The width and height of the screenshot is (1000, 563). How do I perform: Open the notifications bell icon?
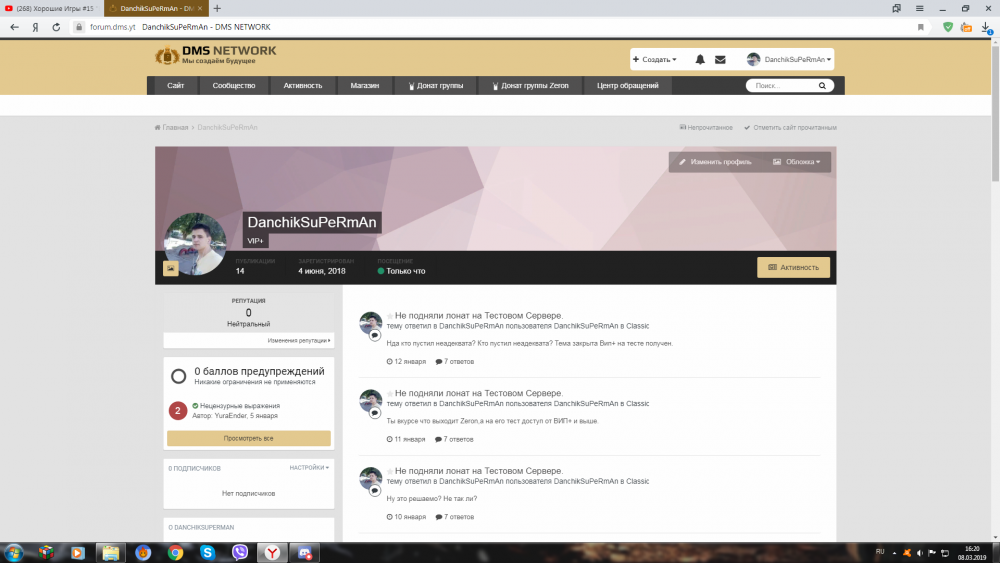click(700, 60)
